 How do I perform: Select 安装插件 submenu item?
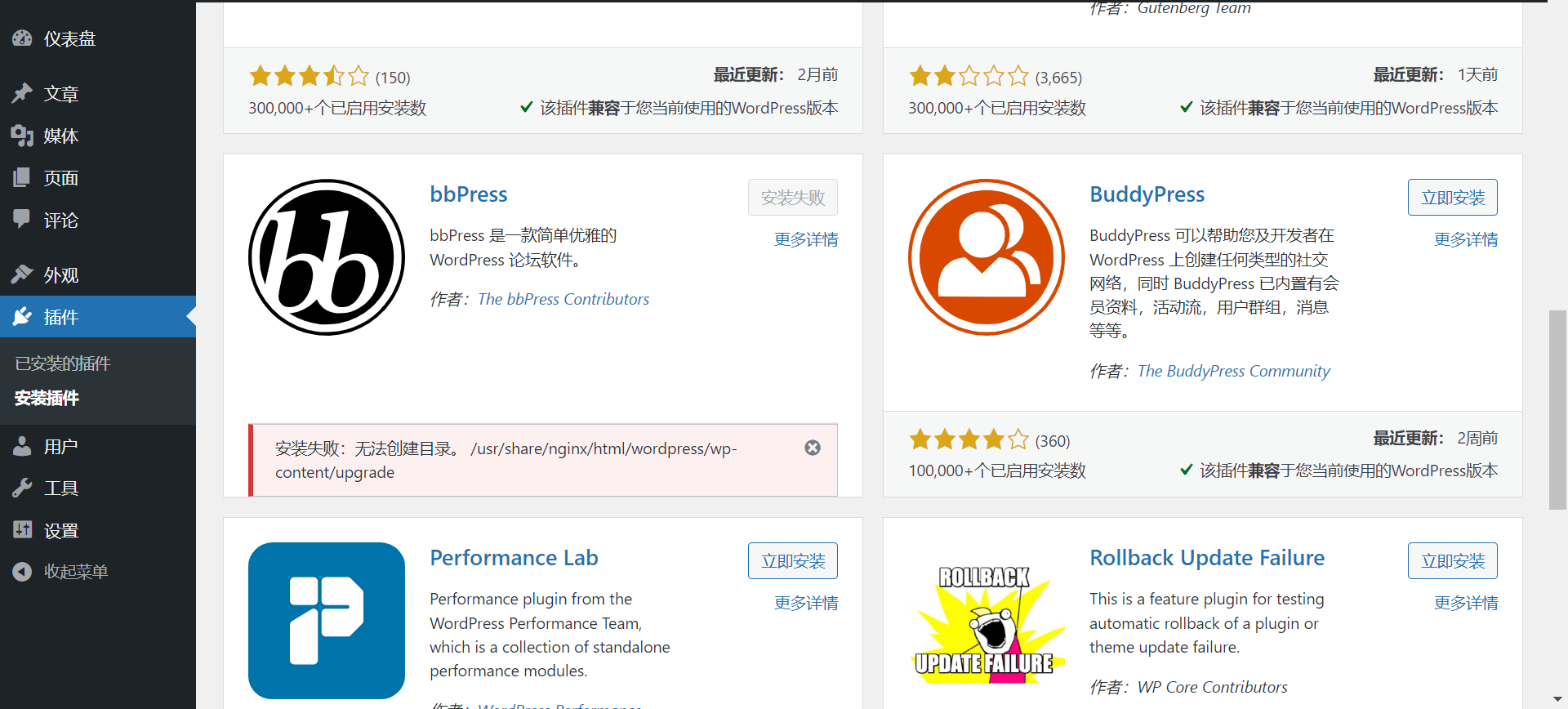coord(47,398)
